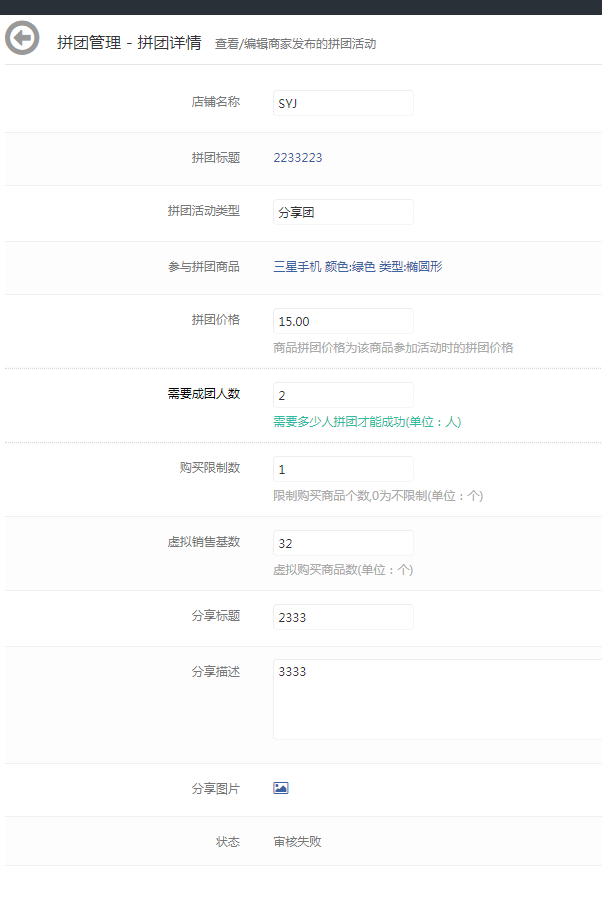Viewport: 602px width, 902px height.
Task: Select the group activity type field 分享团
Action: coord(342,212)
